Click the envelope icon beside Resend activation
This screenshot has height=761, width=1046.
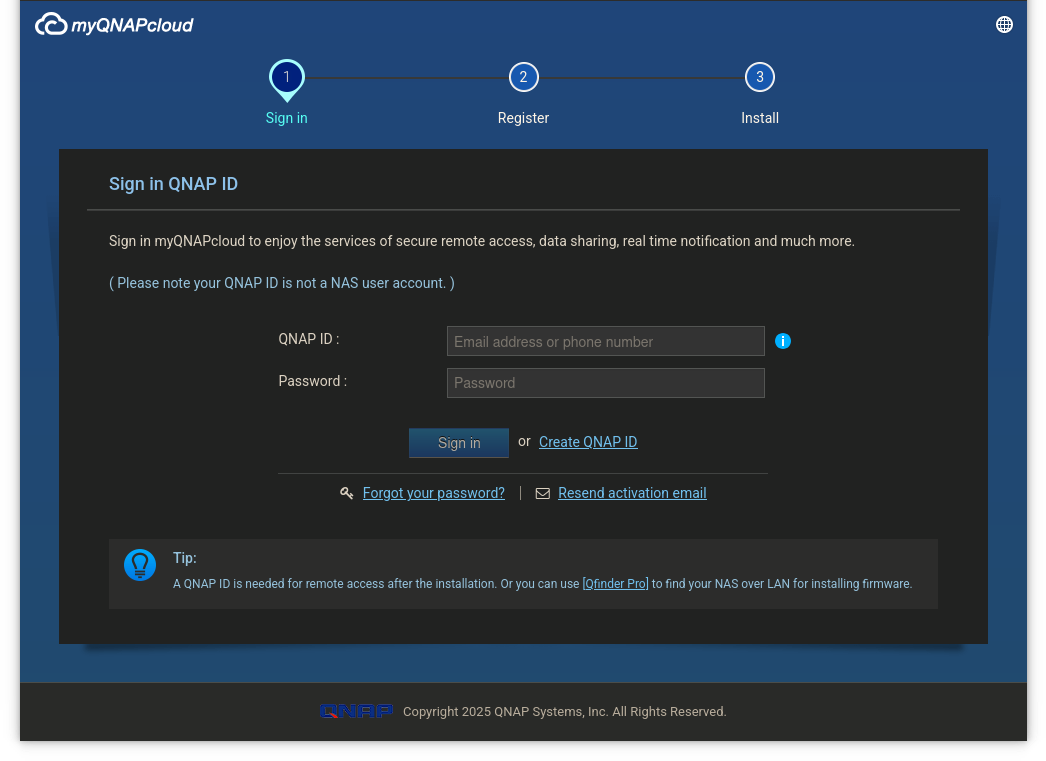[542, 494]
